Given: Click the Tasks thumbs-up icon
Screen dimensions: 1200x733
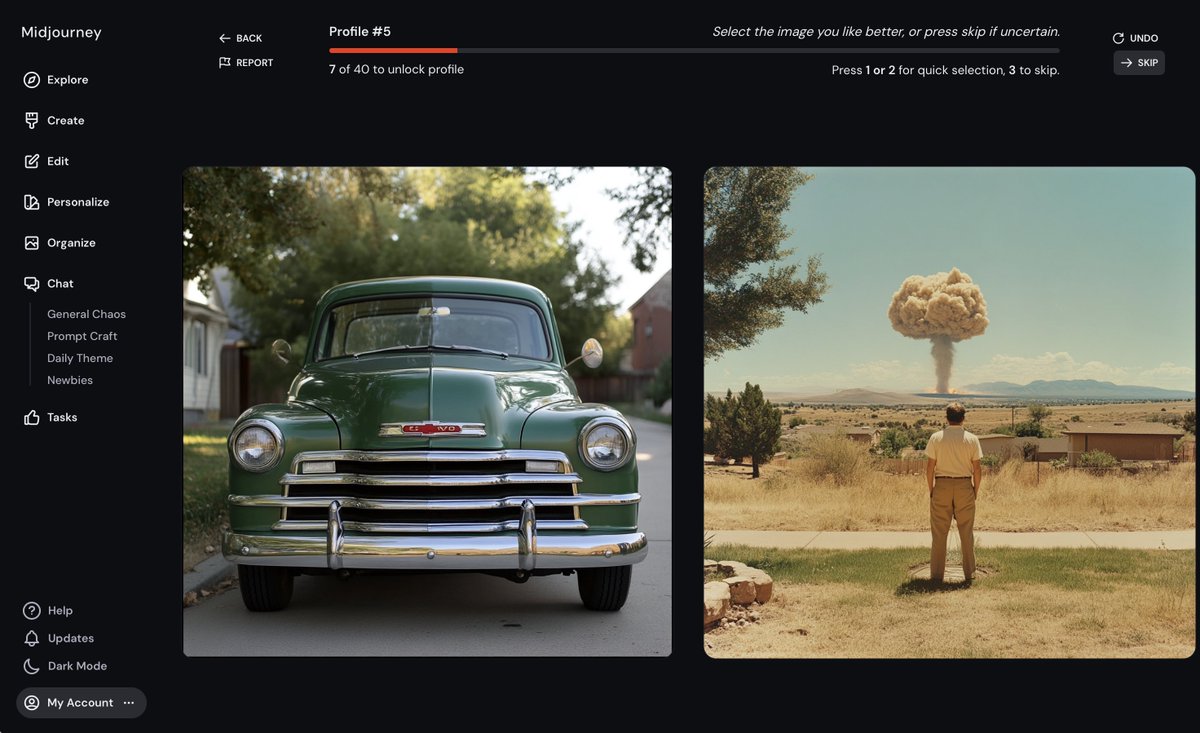Looking at the screenshot, I should 32,417.
